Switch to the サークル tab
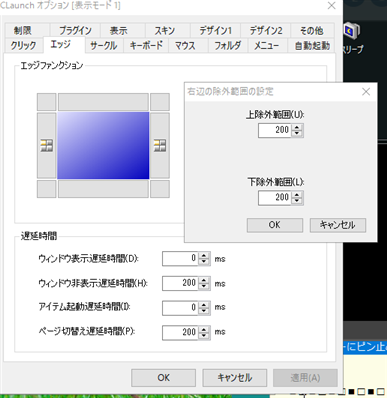The height and width of the screenshot is (398, 387). [104, 45]
